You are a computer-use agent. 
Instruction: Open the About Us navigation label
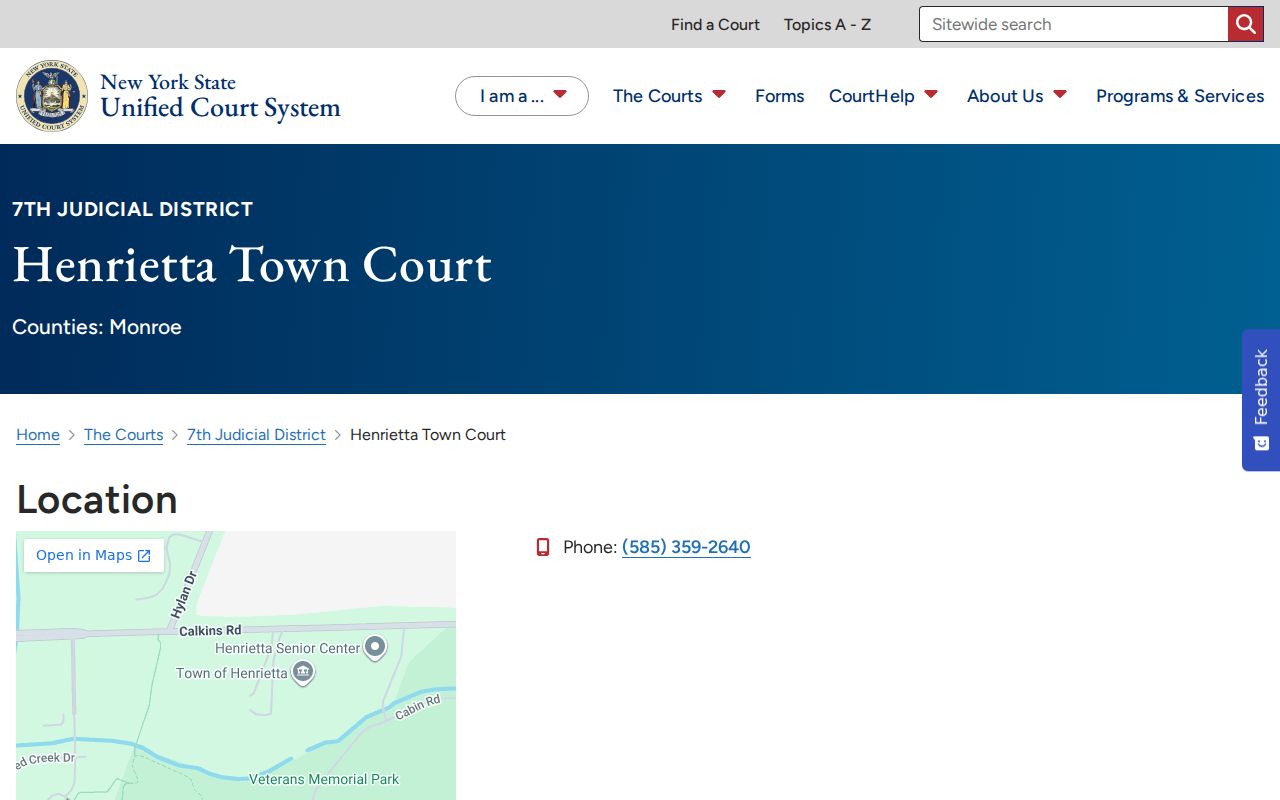[x=1005, y=96]
